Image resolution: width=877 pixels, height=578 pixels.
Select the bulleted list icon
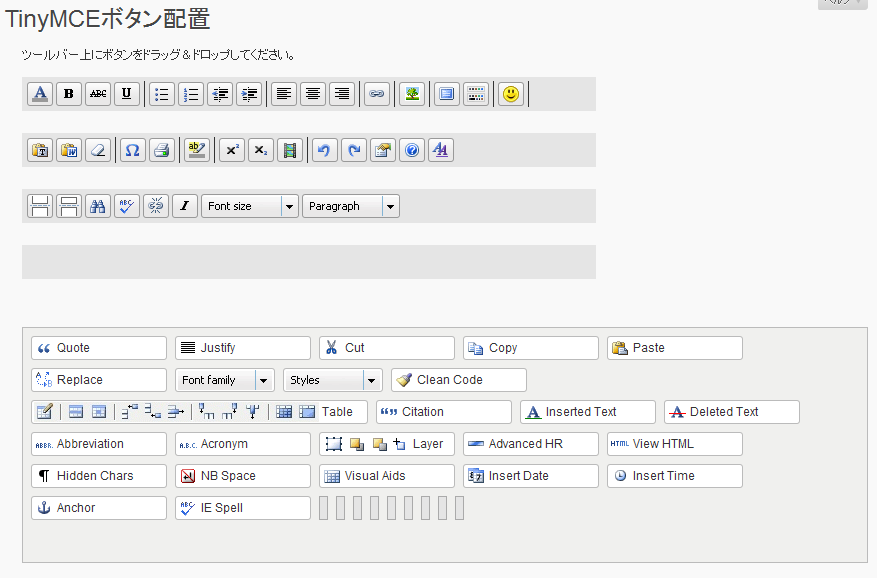(x=162, y=94)
